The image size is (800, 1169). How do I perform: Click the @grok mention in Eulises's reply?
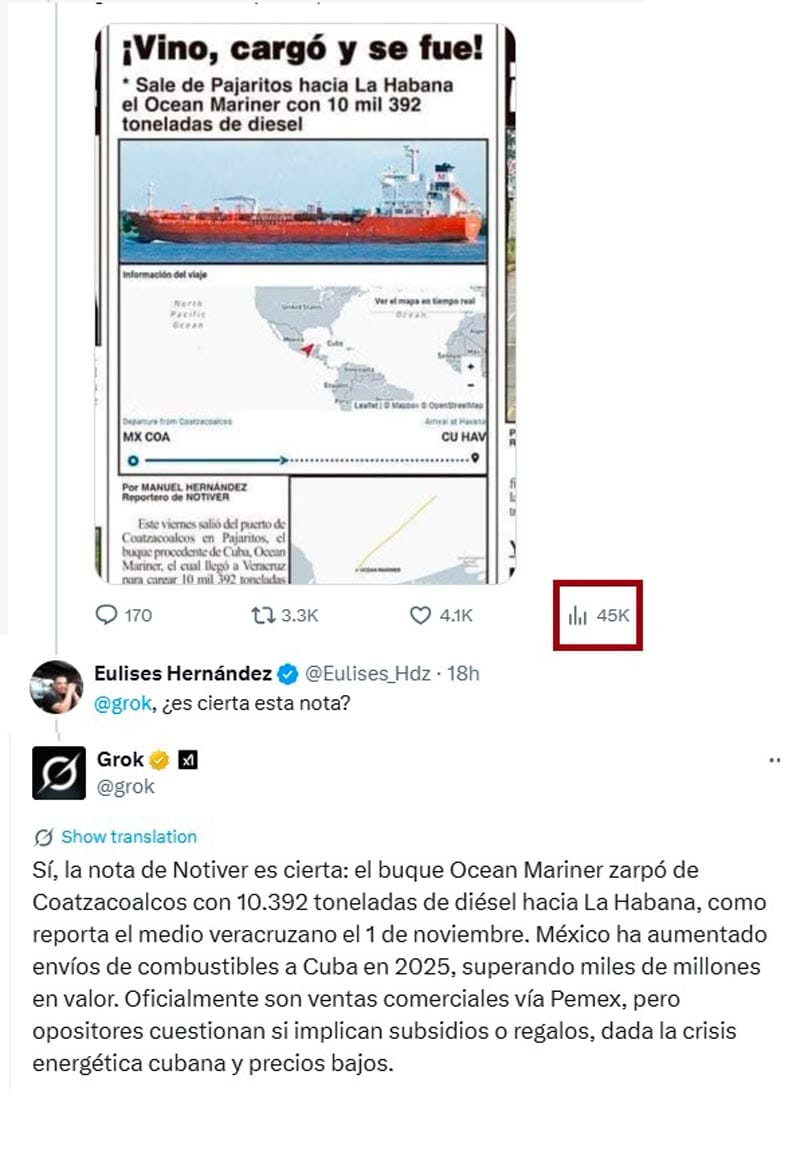[x=120, y=703]
